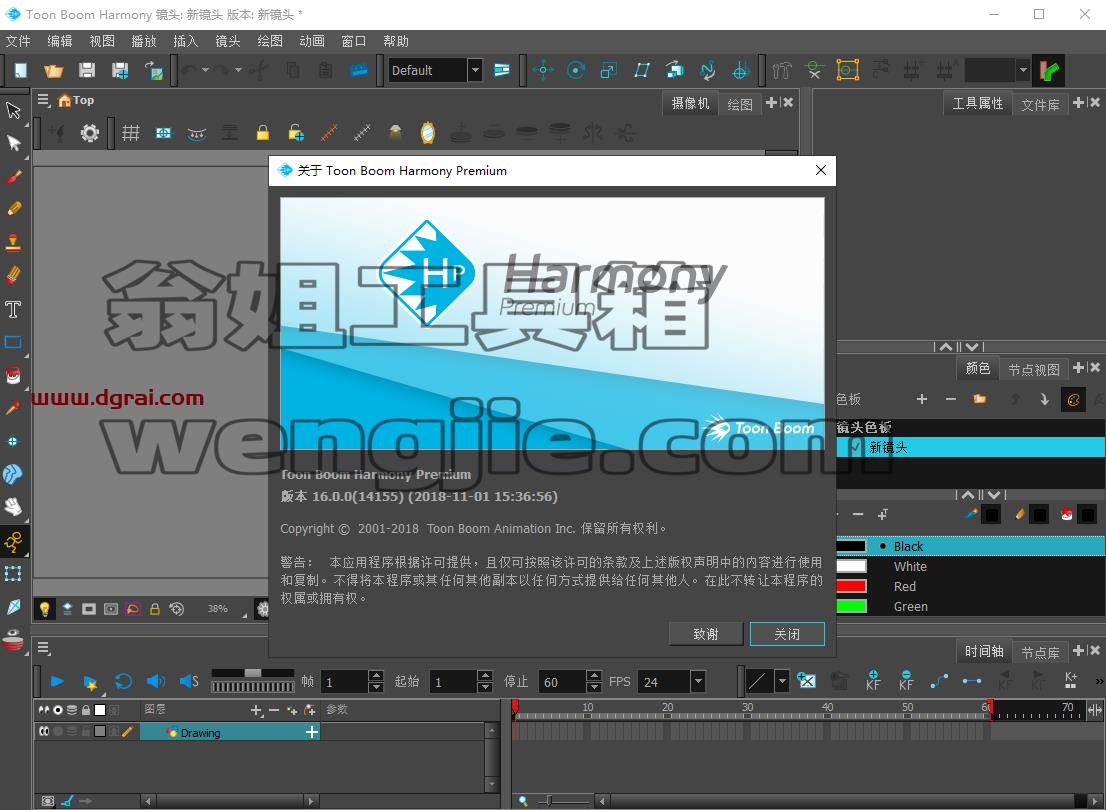Toggle checkbox next to 新镜头 palette
Screen dimensions: 1106x810
[855, 447]
